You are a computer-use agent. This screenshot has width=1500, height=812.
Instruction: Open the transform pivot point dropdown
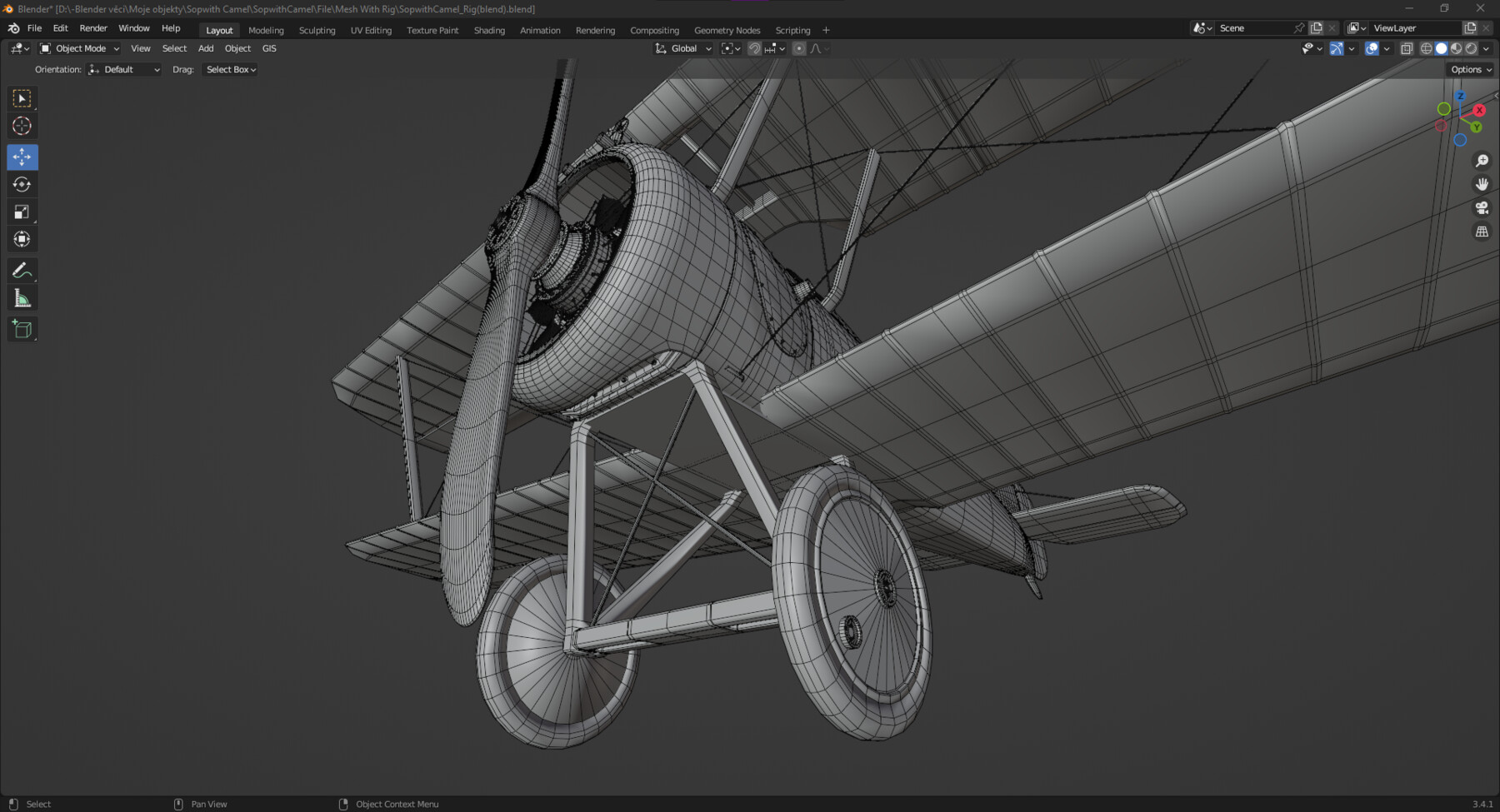pyautogui.click(x=729, y=47)
